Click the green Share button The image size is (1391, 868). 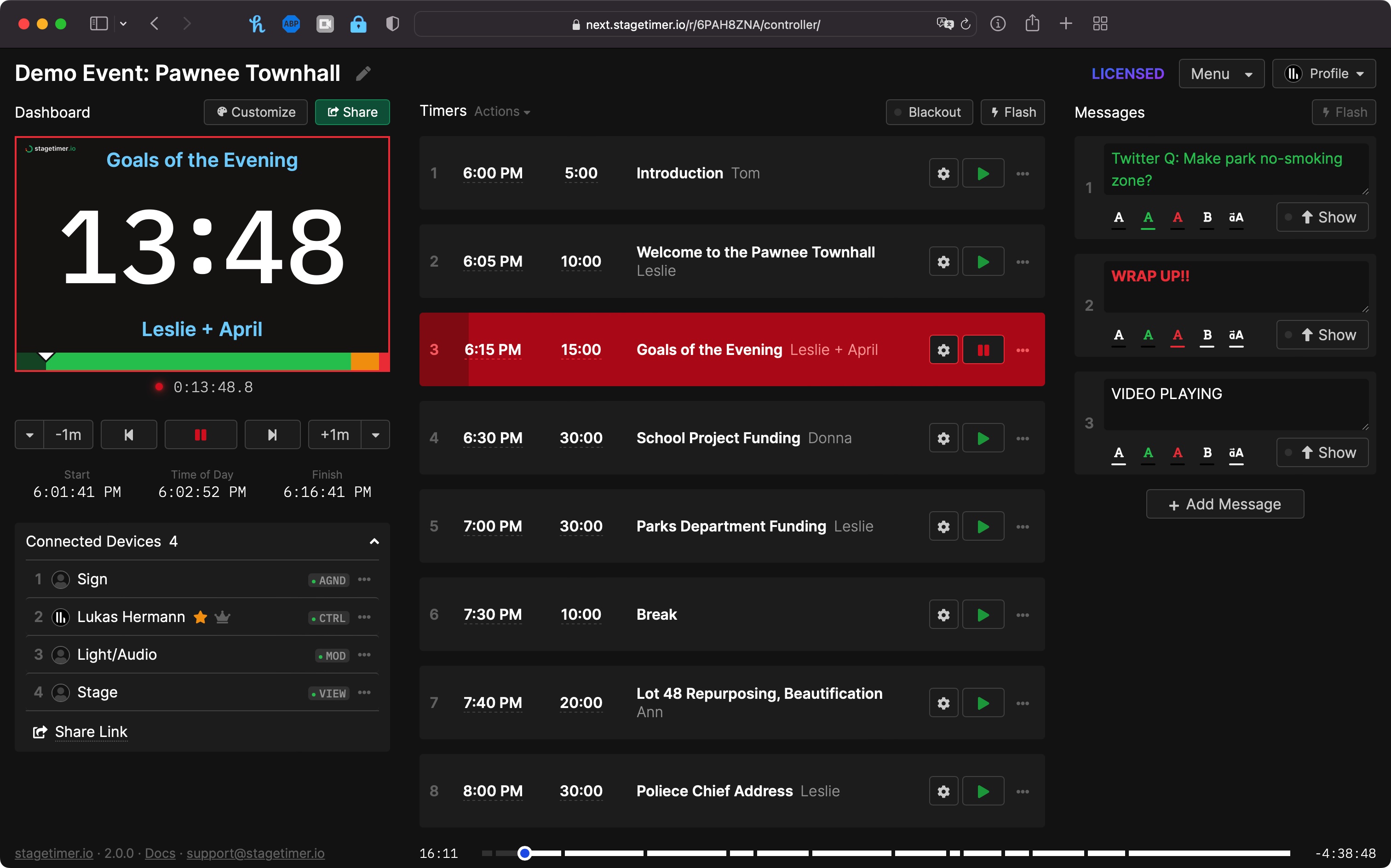tap(352, 112)
